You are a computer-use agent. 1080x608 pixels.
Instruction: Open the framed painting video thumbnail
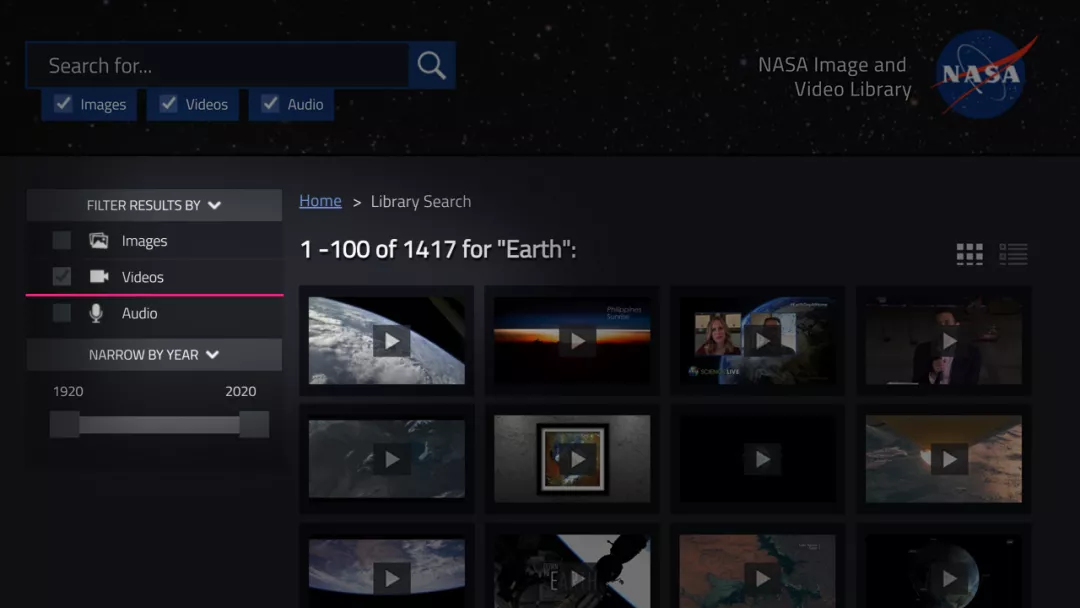[x=572, y=459]
